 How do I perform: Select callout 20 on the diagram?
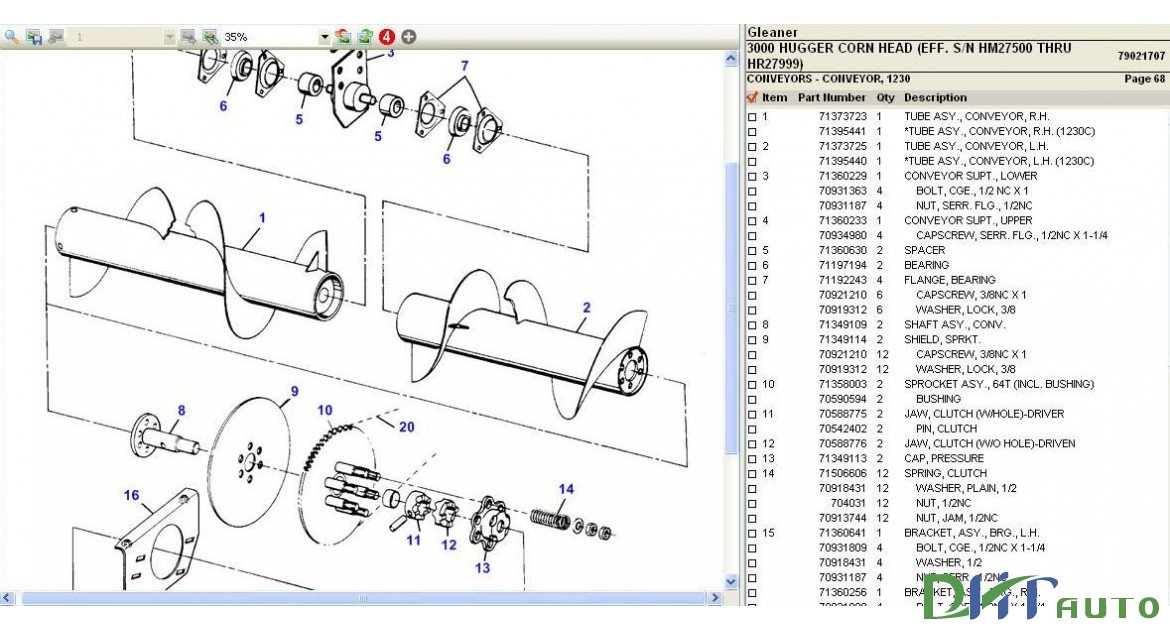407,427
